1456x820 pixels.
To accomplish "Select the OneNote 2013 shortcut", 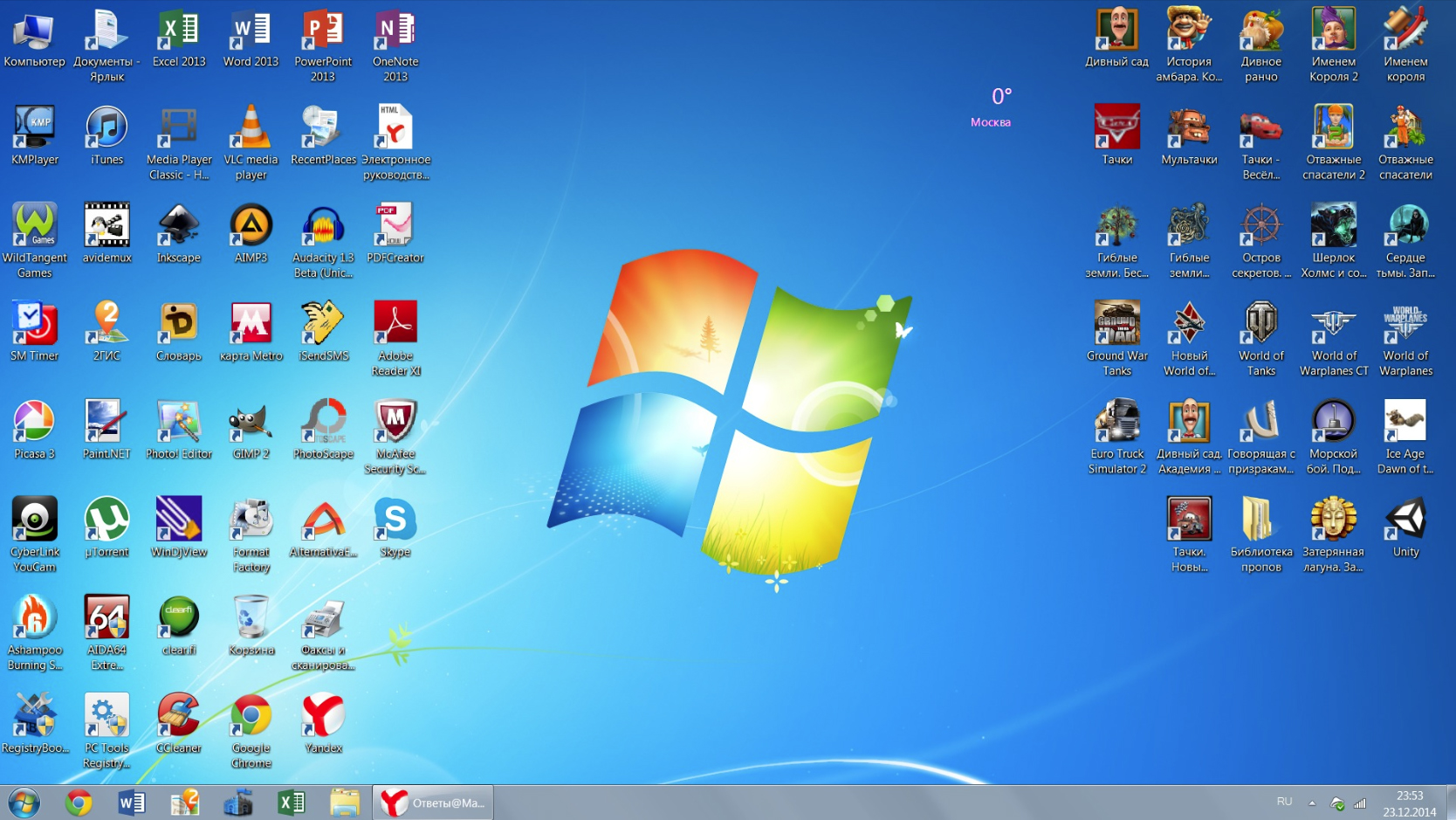I will pyautogui.click(x=395, y=47).
